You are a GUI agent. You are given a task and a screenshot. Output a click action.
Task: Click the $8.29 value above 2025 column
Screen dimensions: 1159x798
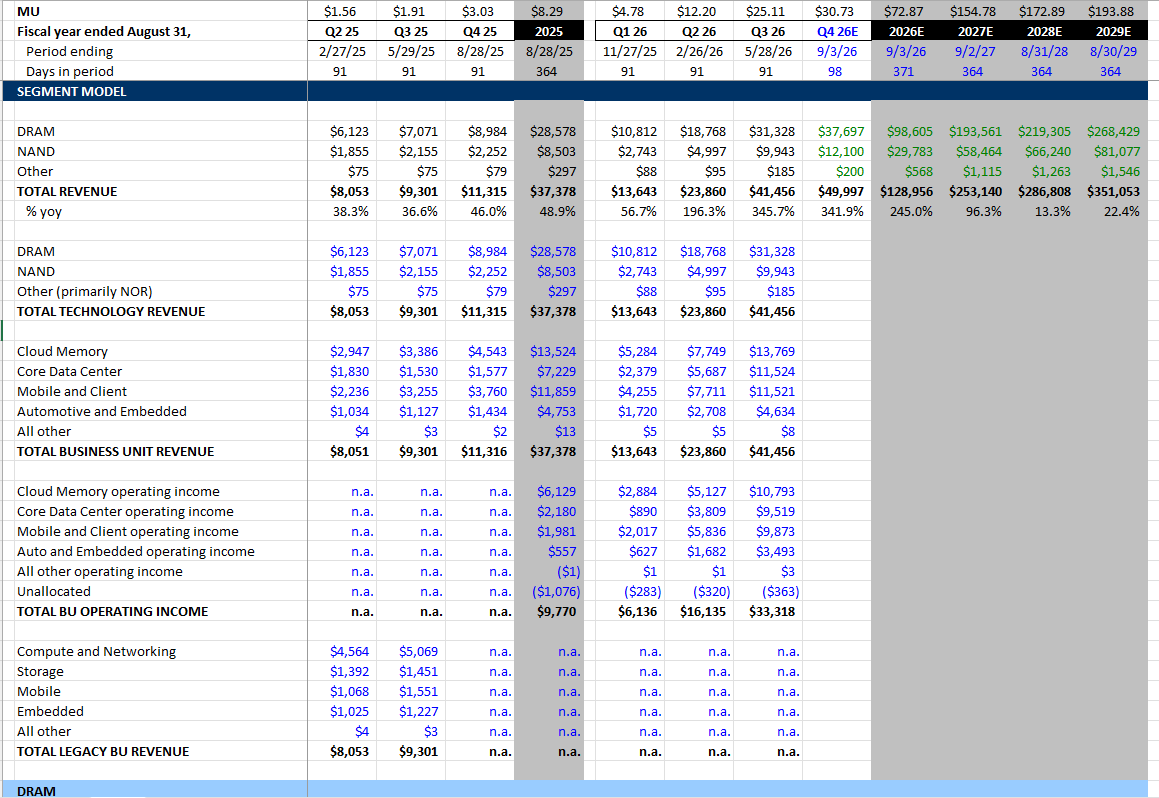547,12
